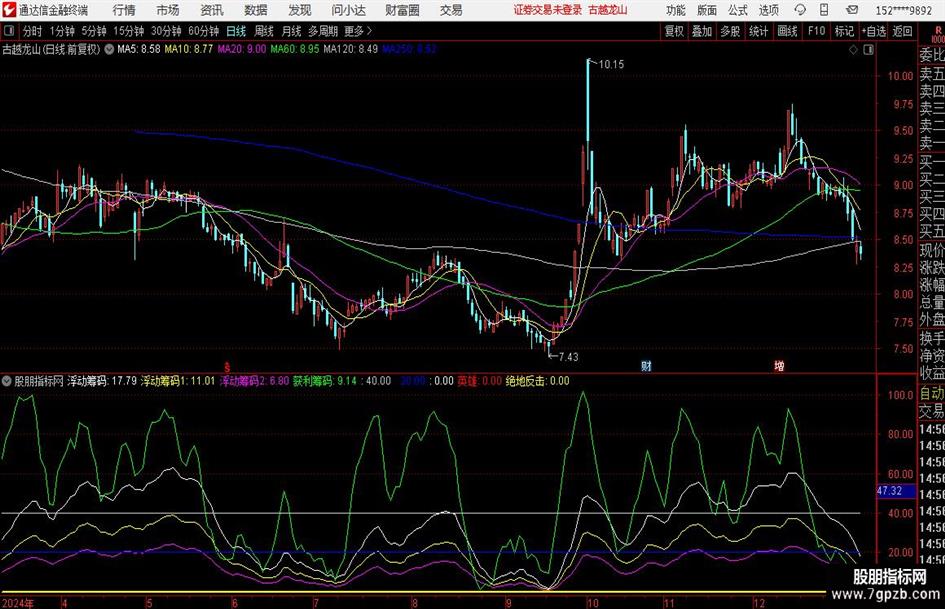Click the gear icon beside 古越龙山 title
Viewport: 945px width, 609px height.
coord(108,48)
